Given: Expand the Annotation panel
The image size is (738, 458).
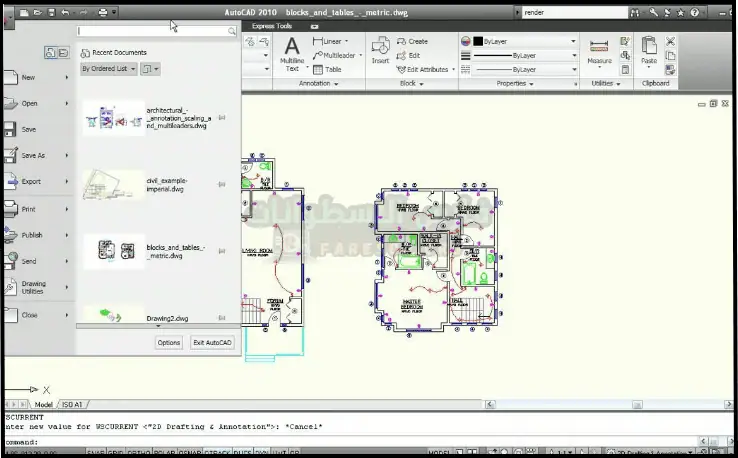Looking at the screenshot, I should (321, 84).
